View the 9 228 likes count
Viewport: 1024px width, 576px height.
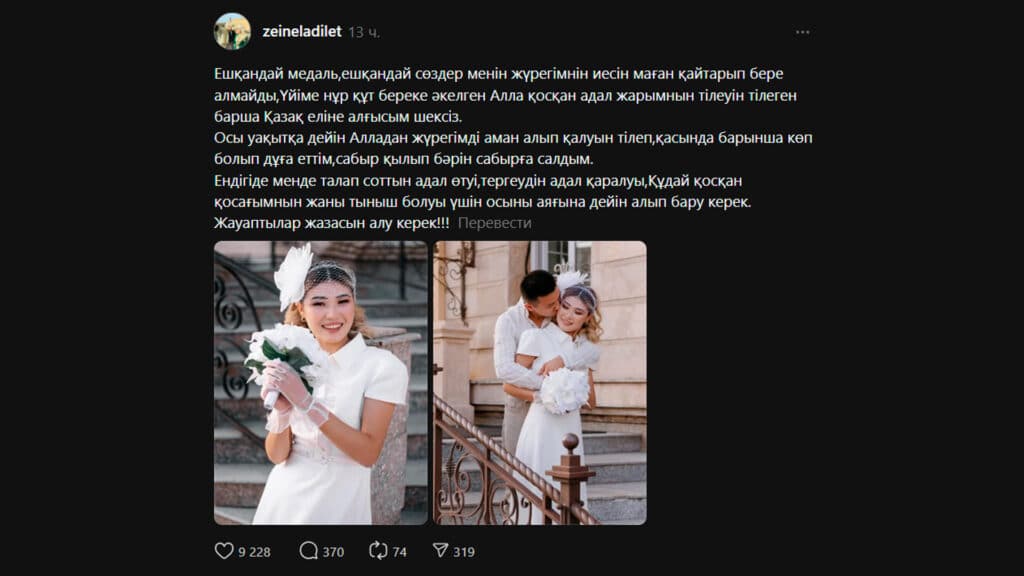coord(254,552)
